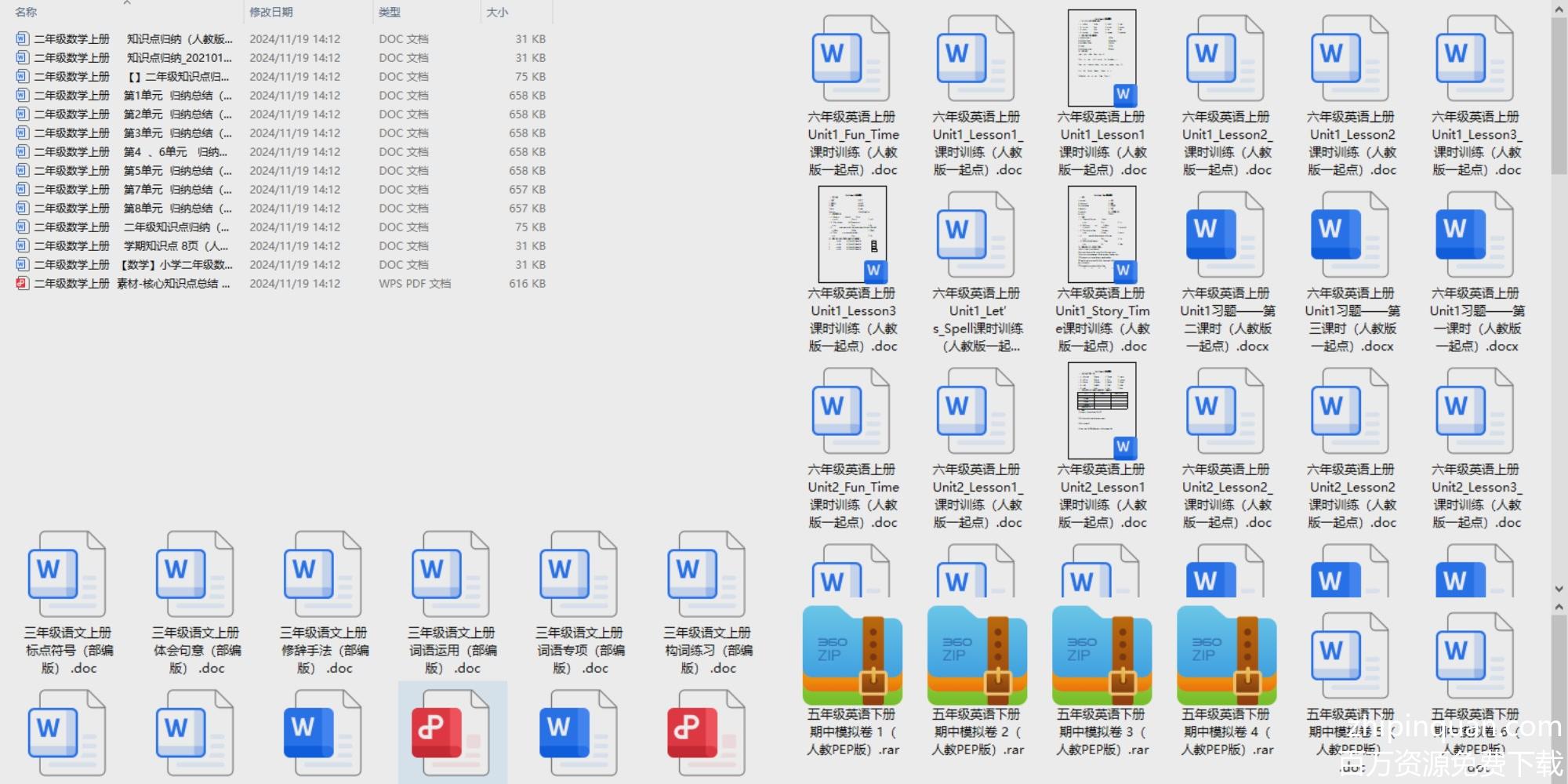
Task: Open Unit1习题 第二课时 docx file
Action: (x=1226, y=235)
